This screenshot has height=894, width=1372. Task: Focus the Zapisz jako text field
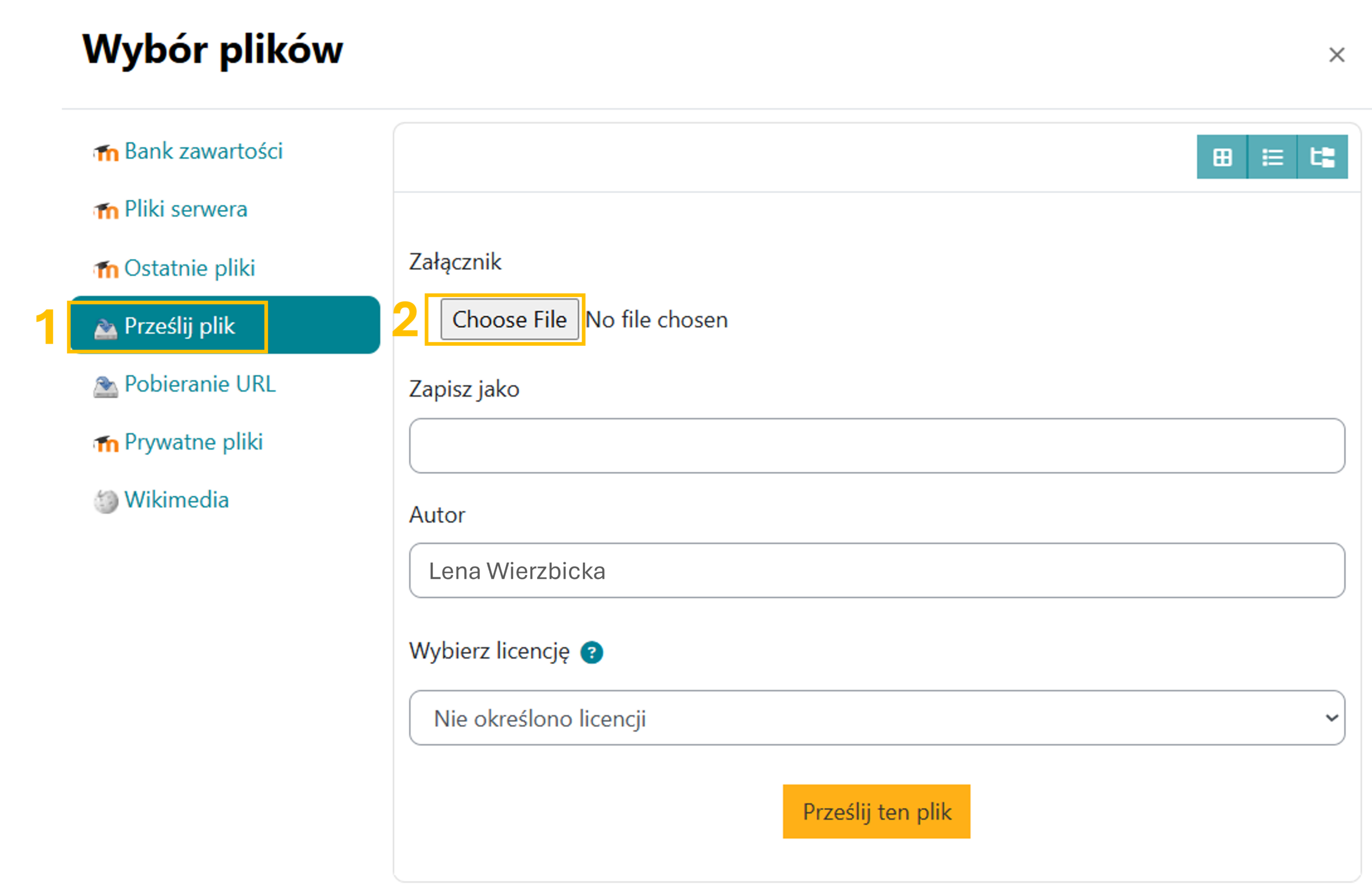tap(877, 445)
